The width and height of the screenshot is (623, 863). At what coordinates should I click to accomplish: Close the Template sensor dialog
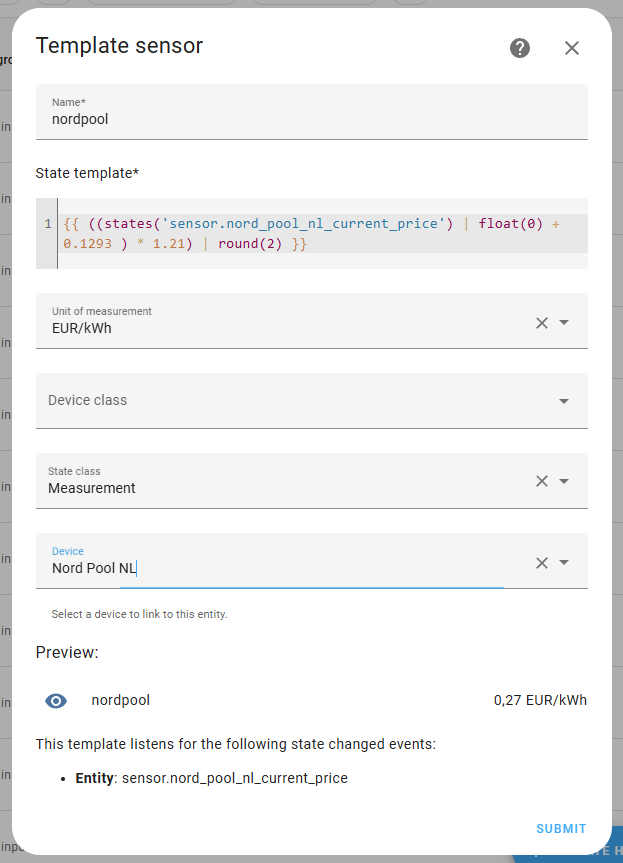coord(571,47)
